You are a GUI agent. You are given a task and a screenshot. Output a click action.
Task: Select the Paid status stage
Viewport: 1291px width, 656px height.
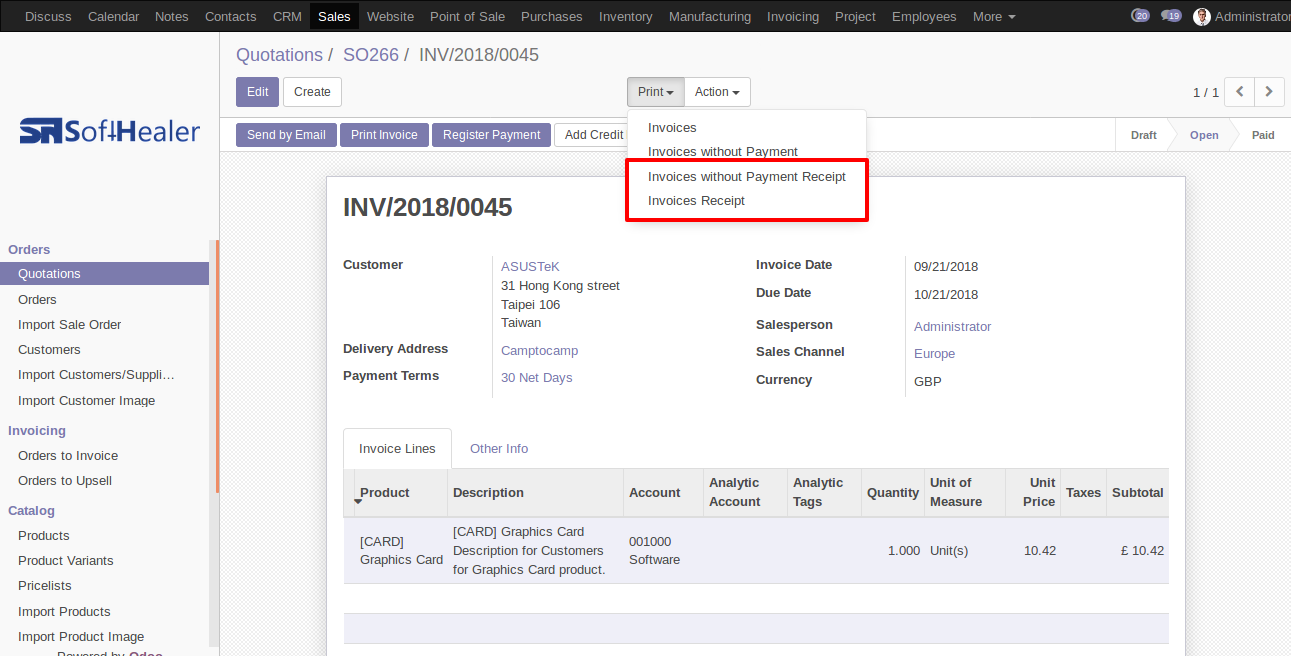(x=1262, y=135)
